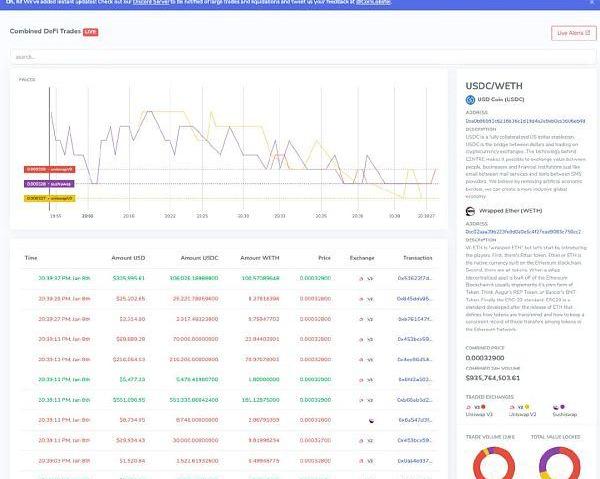Viewport: 600px width, 479px height.
Task: Click the yellow uniswapV2 price label on the chart
Action: point(50,198)
